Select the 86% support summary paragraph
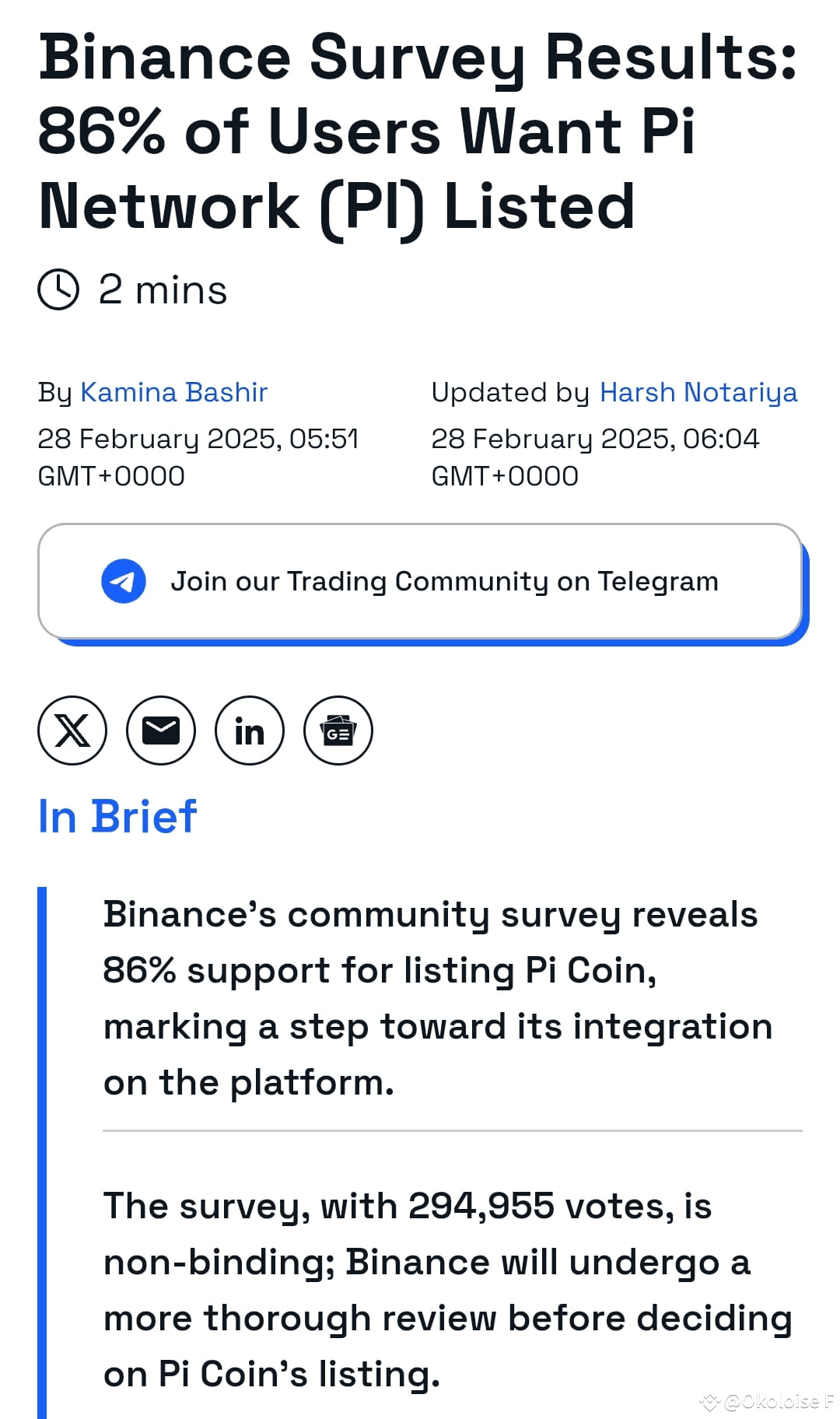Image resolution: width=840 pixels, height=1419 pixels. [436, 998]
